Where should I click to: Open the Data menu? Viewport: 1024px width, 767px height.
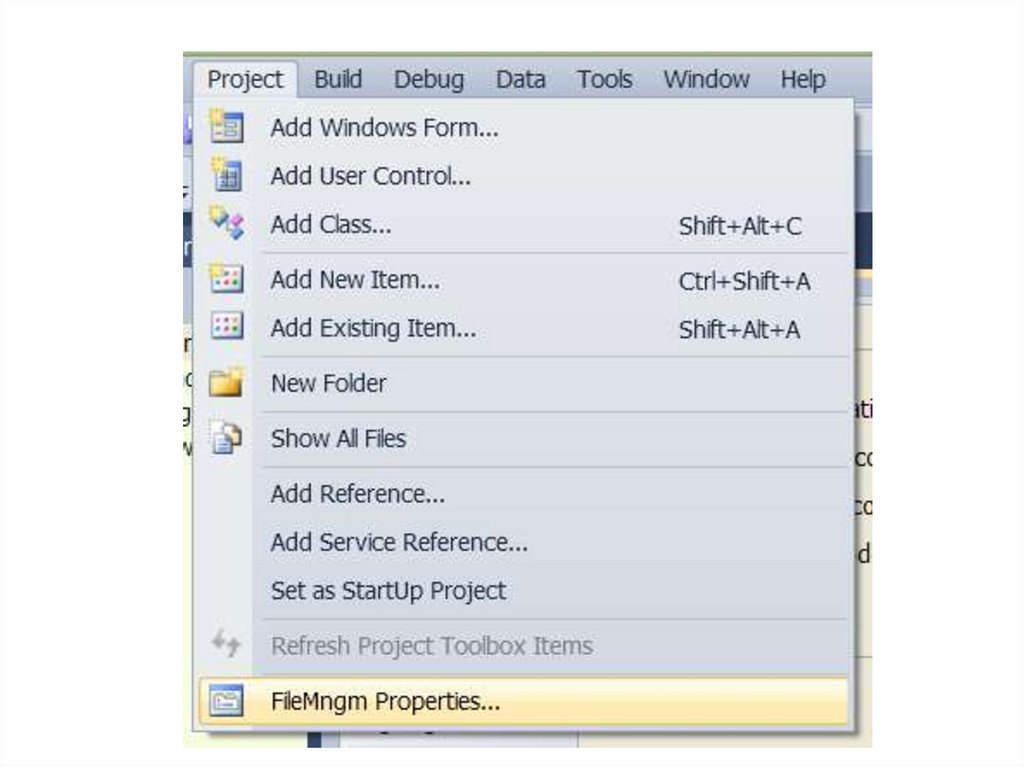(x=520, y=79)
